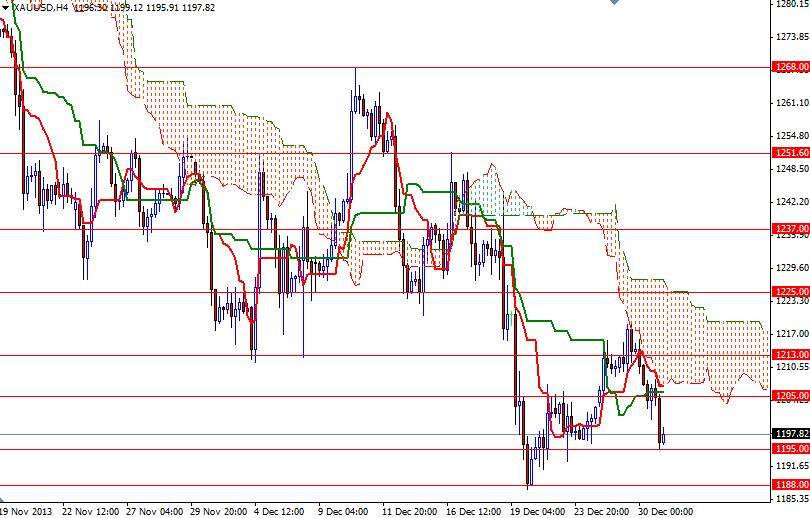Screen dimensions: 810x518
Task: Click the 1188.00 red price label
Action: click(791, 485)
